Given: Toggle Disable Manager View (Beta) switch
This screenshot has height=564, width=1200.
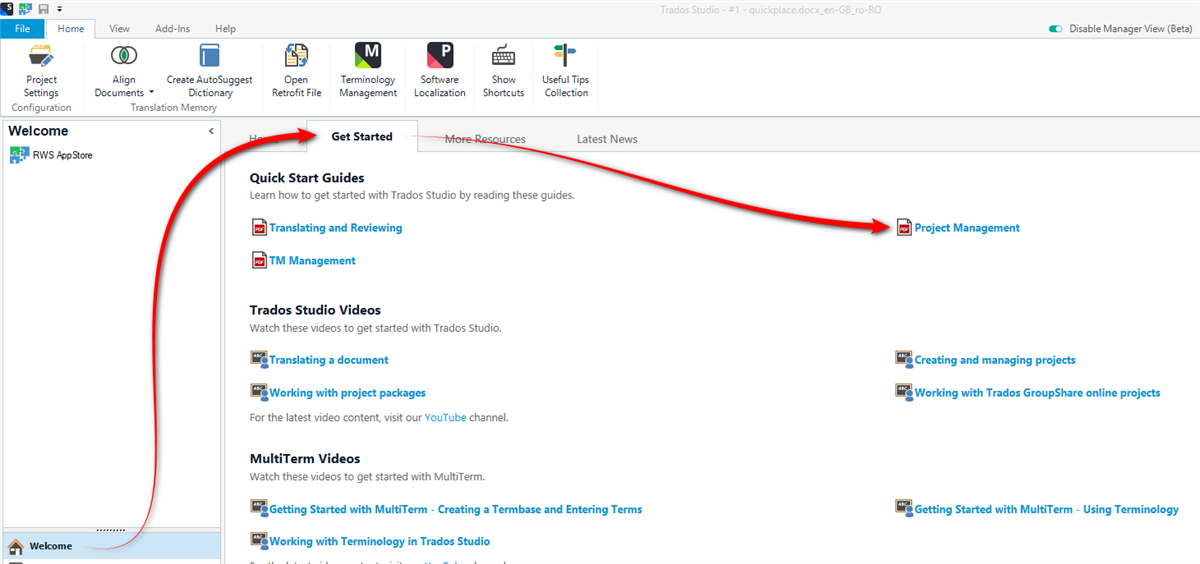Looking at the screenshot, I should [1055, 29].
